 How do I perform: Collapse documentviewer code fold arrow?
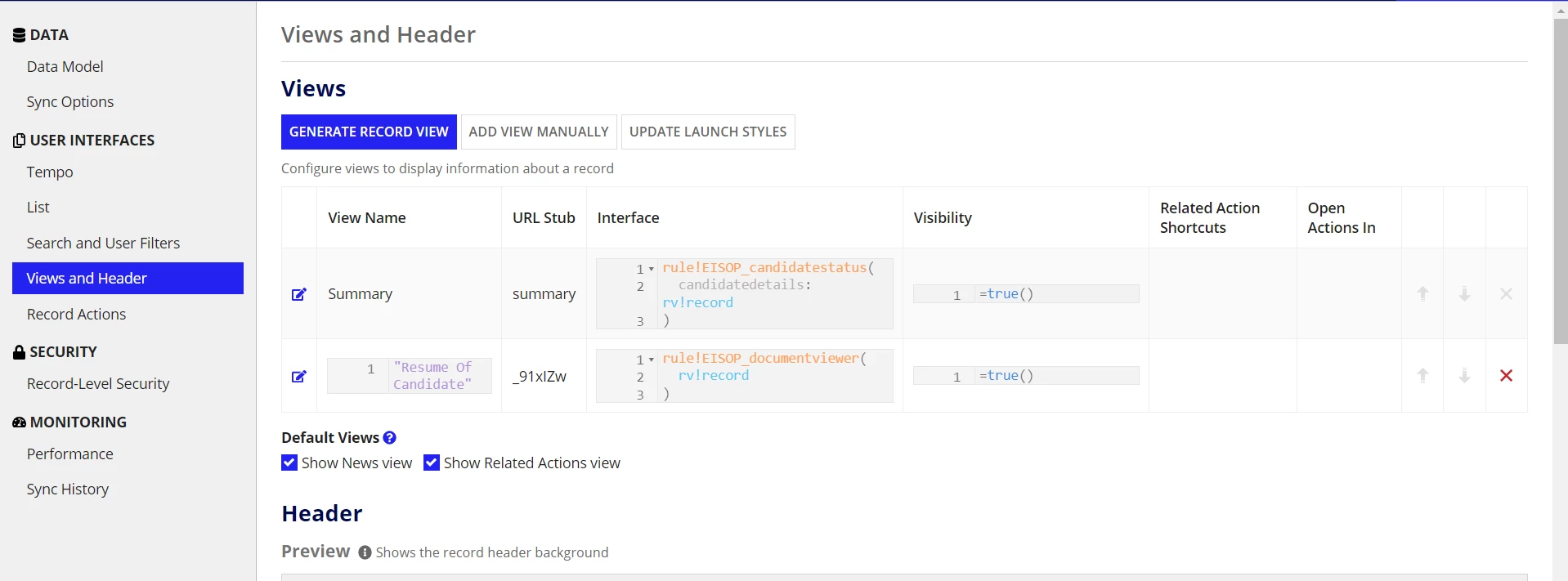pos(652,360)
